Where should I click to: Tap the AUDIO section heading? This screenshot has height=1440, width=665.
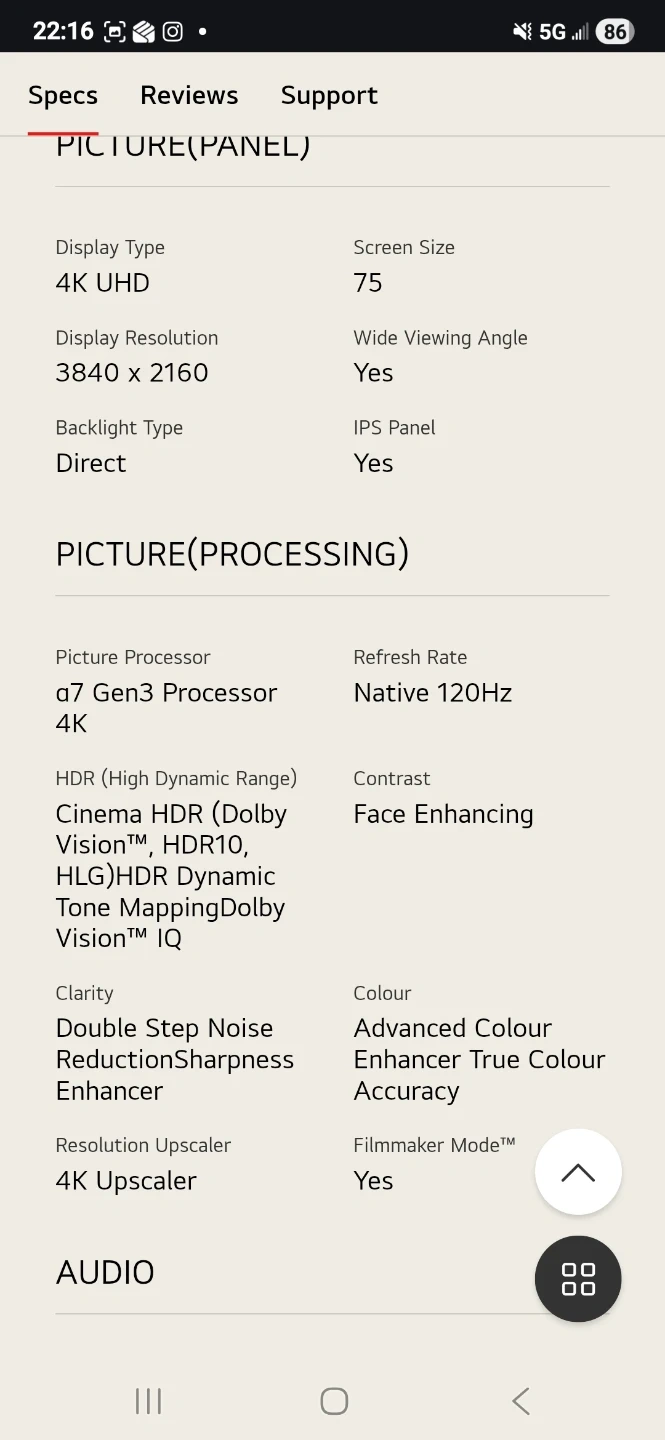tap(105, 1273)
